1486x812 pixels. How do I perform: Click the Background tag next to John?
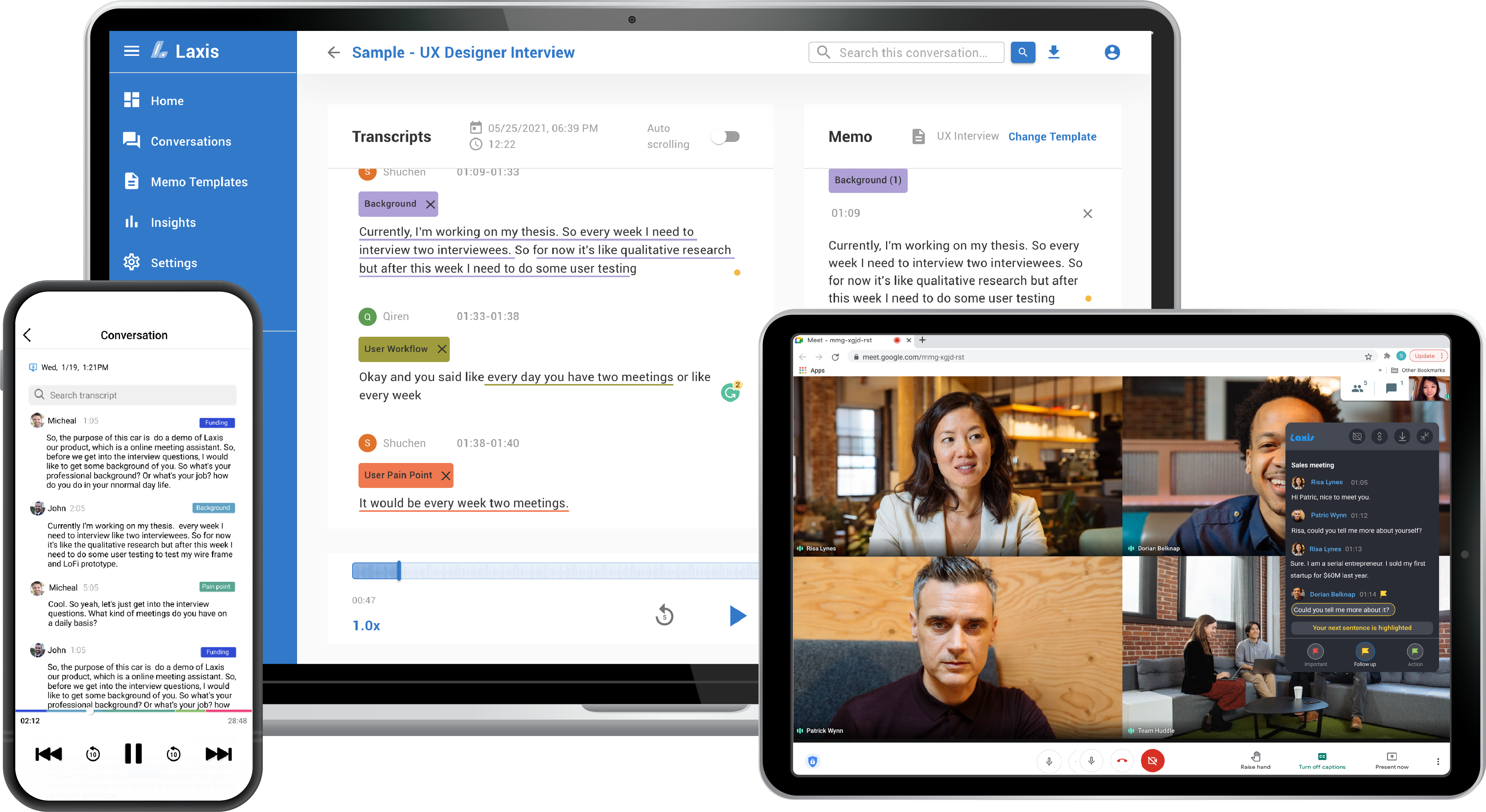pos(214,508)
